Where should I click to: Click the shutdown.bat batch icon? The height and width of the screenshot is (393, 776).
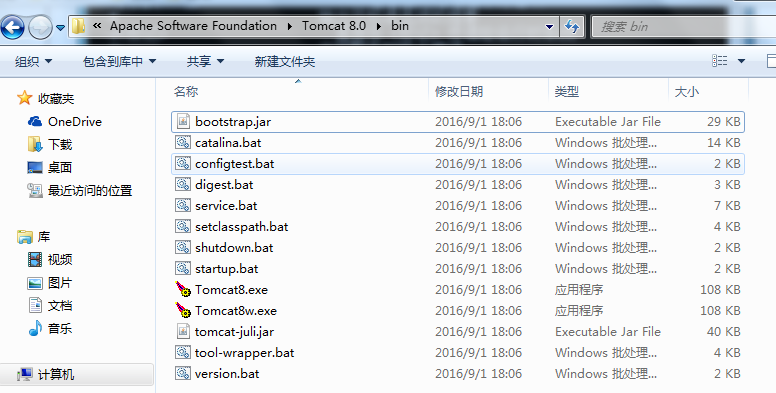pyautogui.click(x=183, y=247)
